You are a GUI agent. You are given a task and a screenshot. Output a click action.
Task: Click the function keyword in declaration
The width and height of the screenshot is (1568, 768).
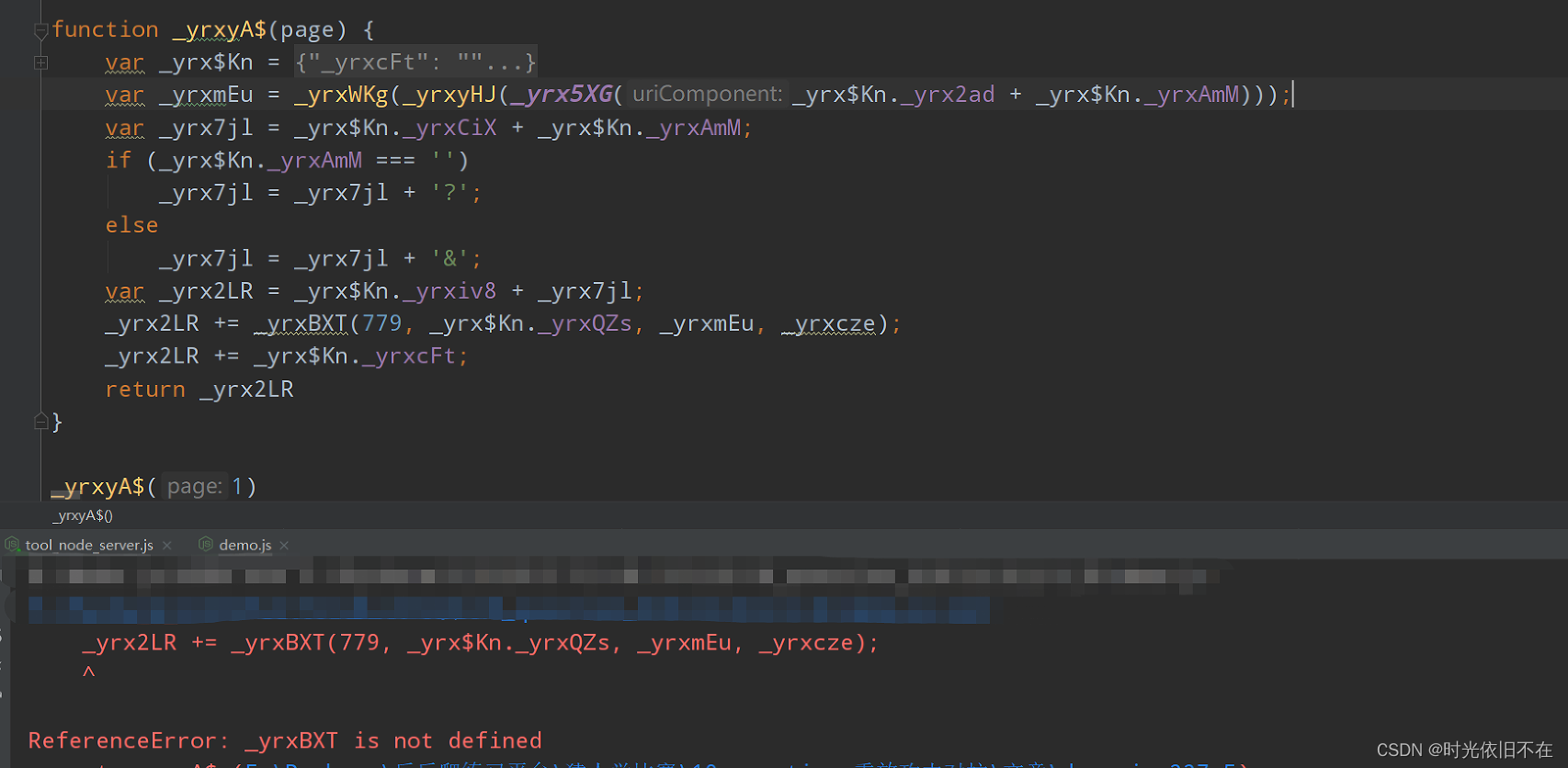[x=105, y=29]
